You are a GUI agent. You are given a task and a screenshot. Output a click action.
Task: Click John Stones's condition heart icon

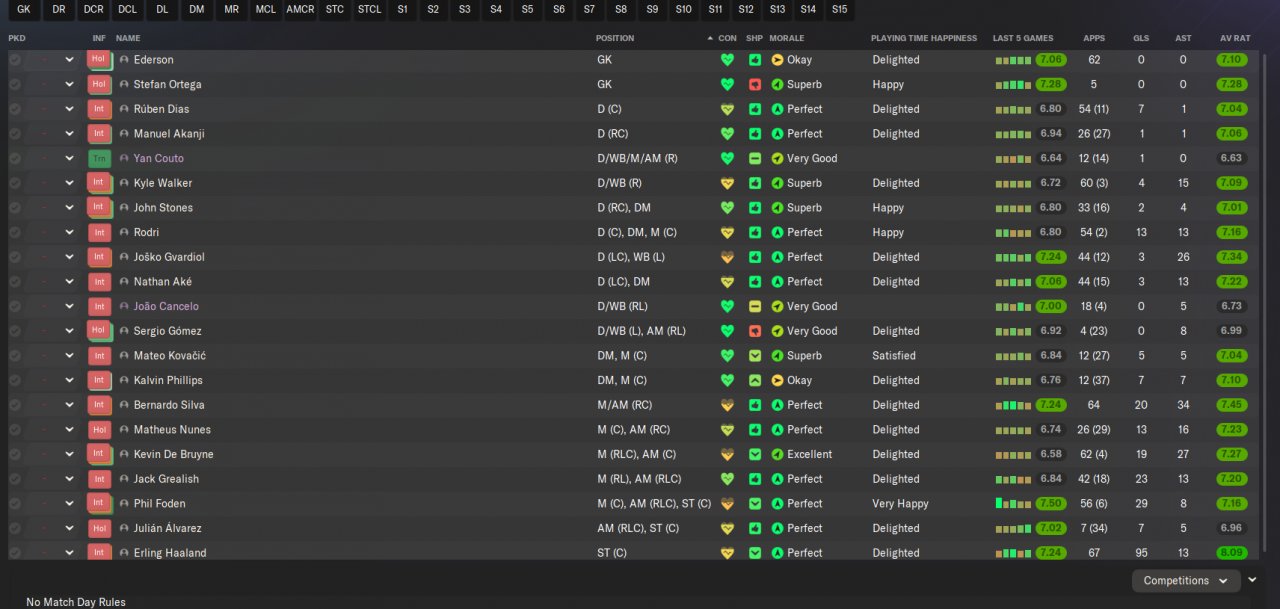(x=727, y=208)
